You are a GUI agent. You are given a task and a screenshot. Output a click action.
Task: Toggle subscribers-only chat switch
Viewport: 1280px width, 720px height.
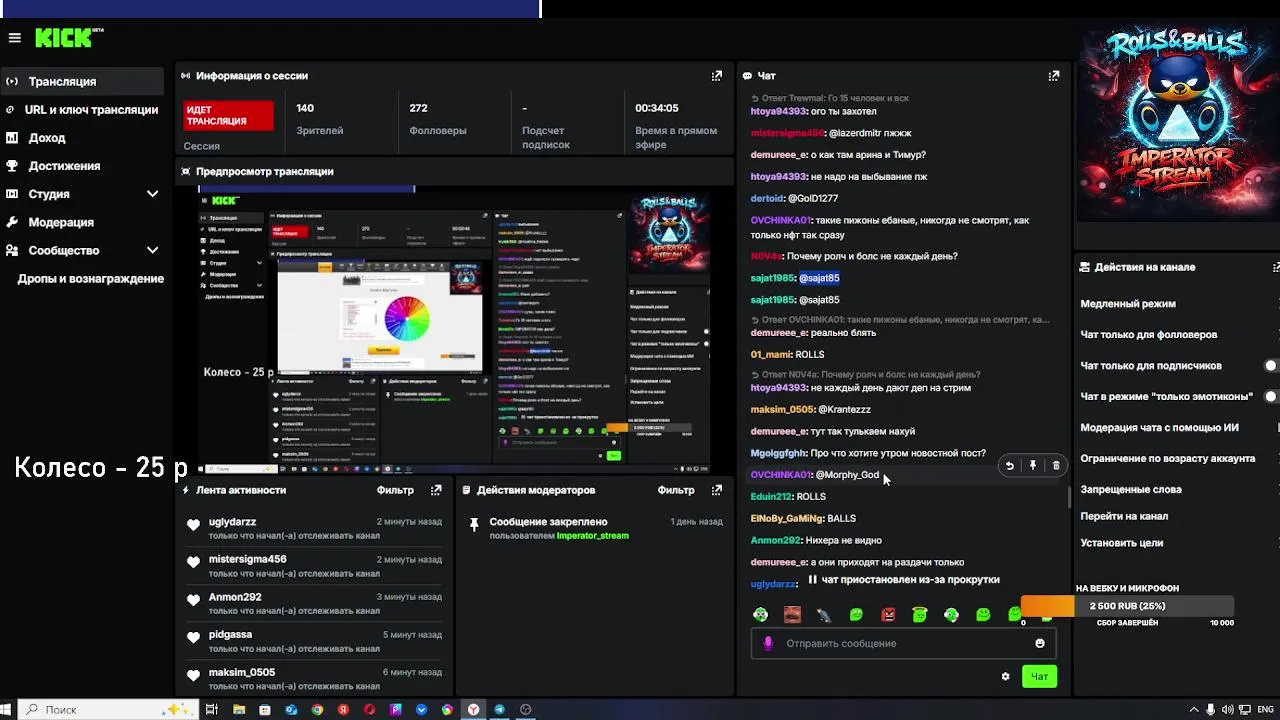(1272, 365)
